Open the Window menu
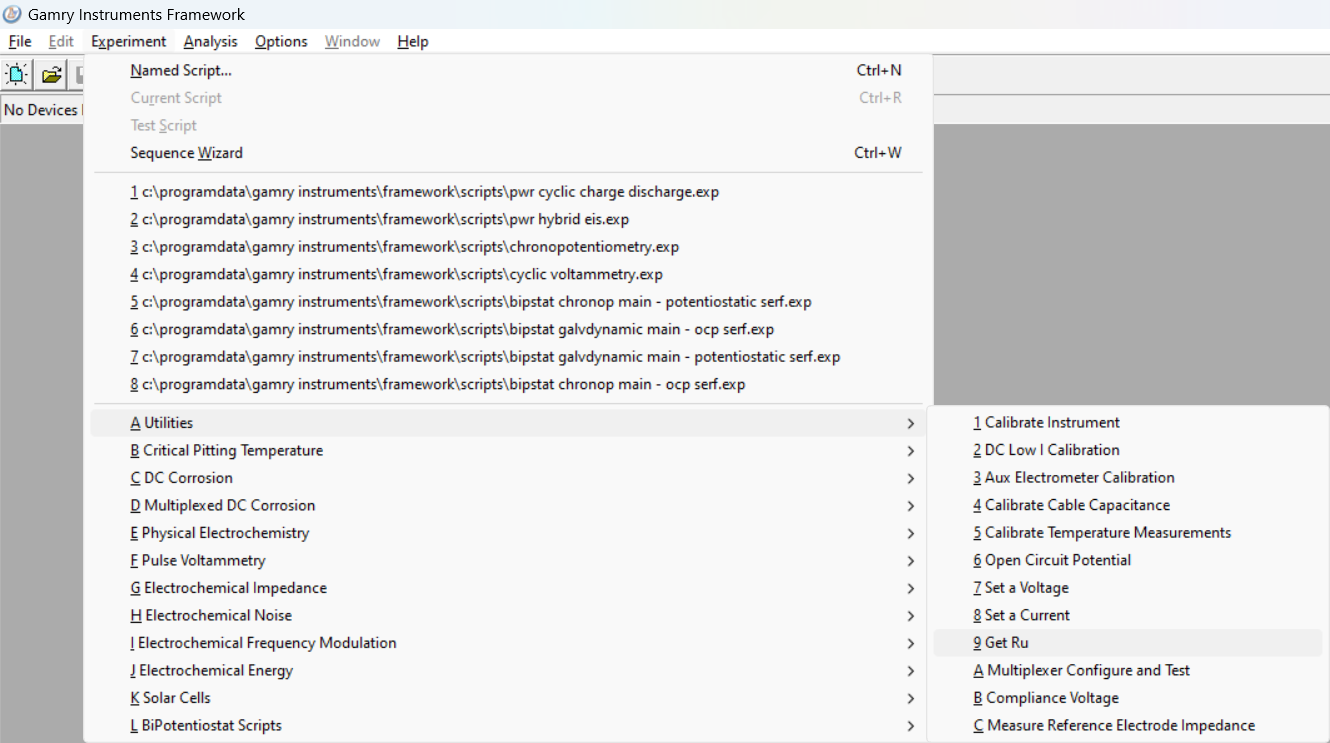Viewport: 1330px width, 743px height. 352,41
